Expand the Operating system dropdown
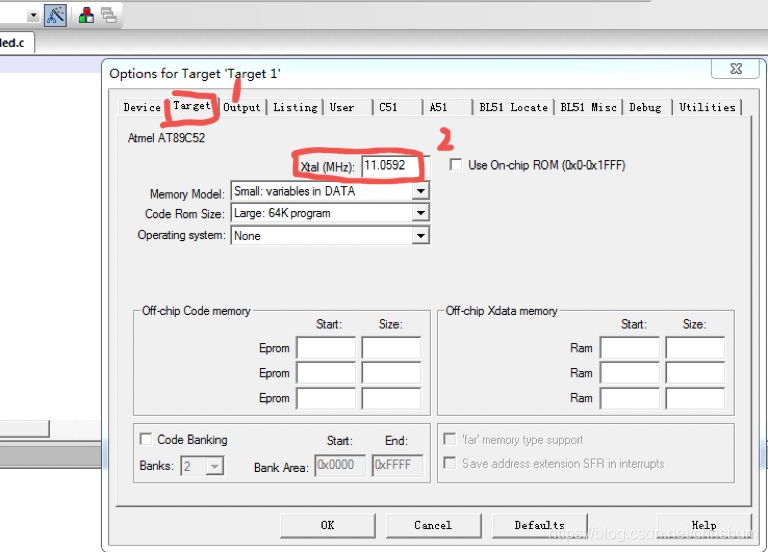This screenshot has width=768, height=552. [421, 236]
